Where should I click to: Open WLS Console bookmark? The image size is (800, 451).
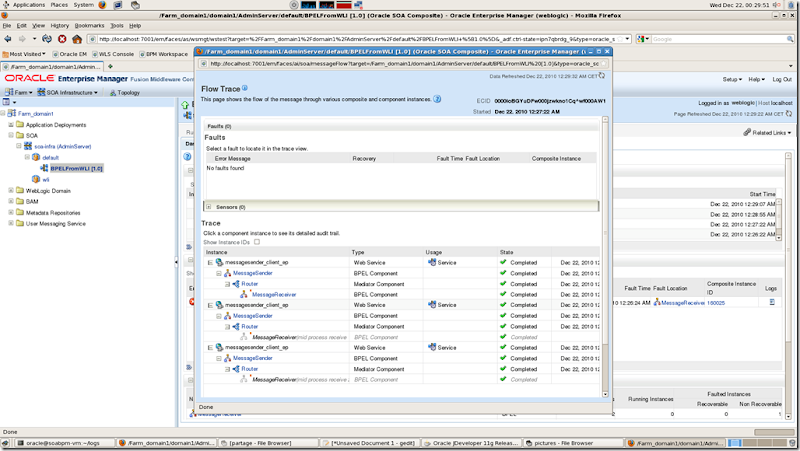(113, 54)
